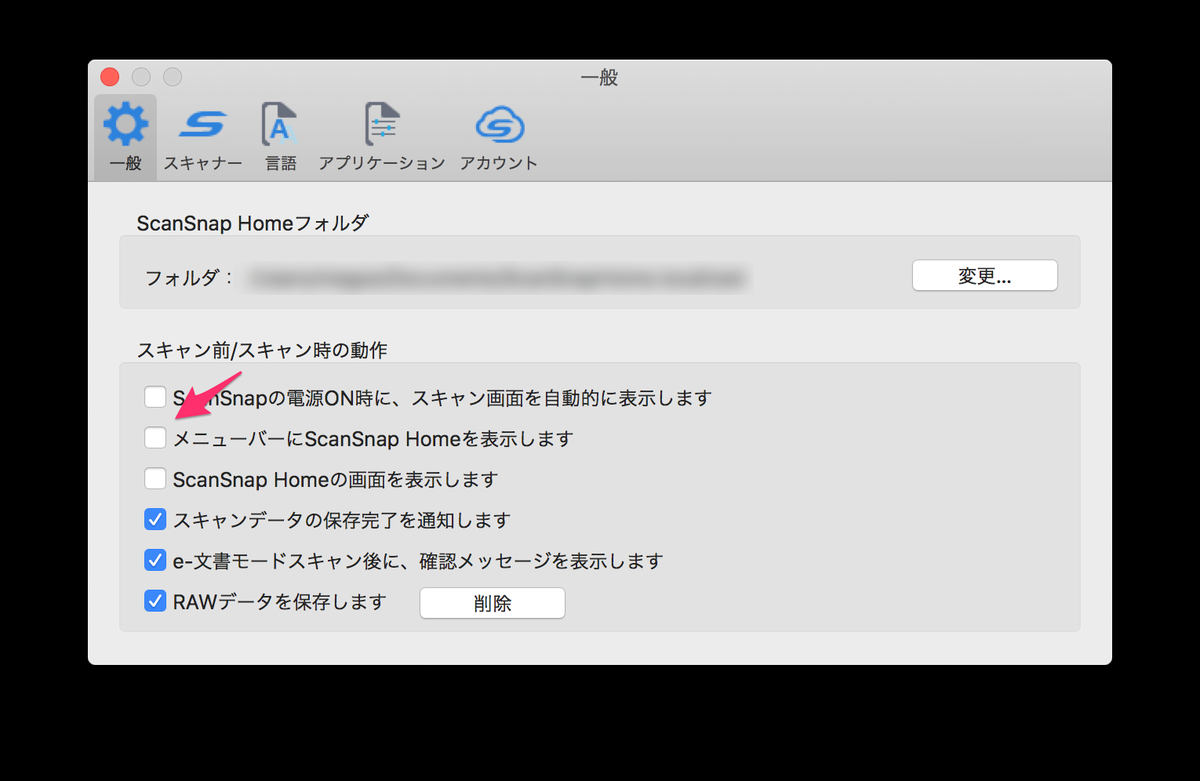The height and width of the screenshot is (781, 1200).
Task: Enable showing ScanSnap Home in the menu bar
Action: click(x=155, y=438)
